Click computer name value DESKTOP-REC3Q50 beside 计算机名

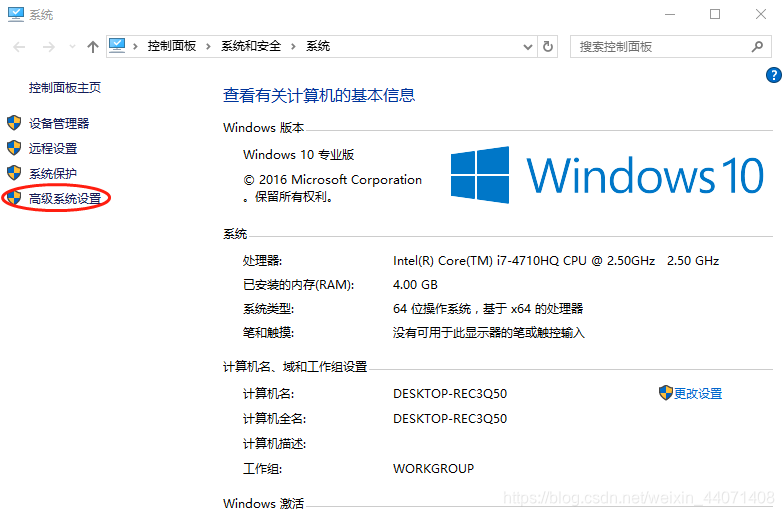[450, 394]
